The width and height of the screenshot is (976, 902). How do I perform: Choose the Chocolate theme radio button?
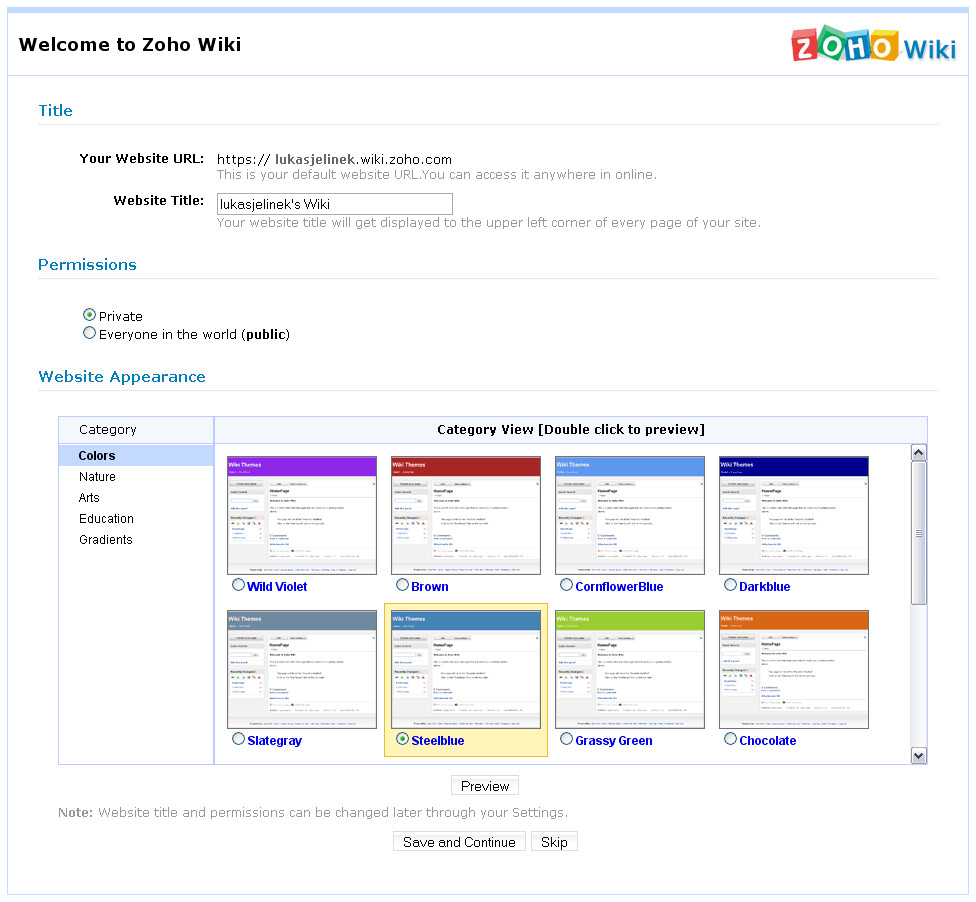click(x=730, y=738)
